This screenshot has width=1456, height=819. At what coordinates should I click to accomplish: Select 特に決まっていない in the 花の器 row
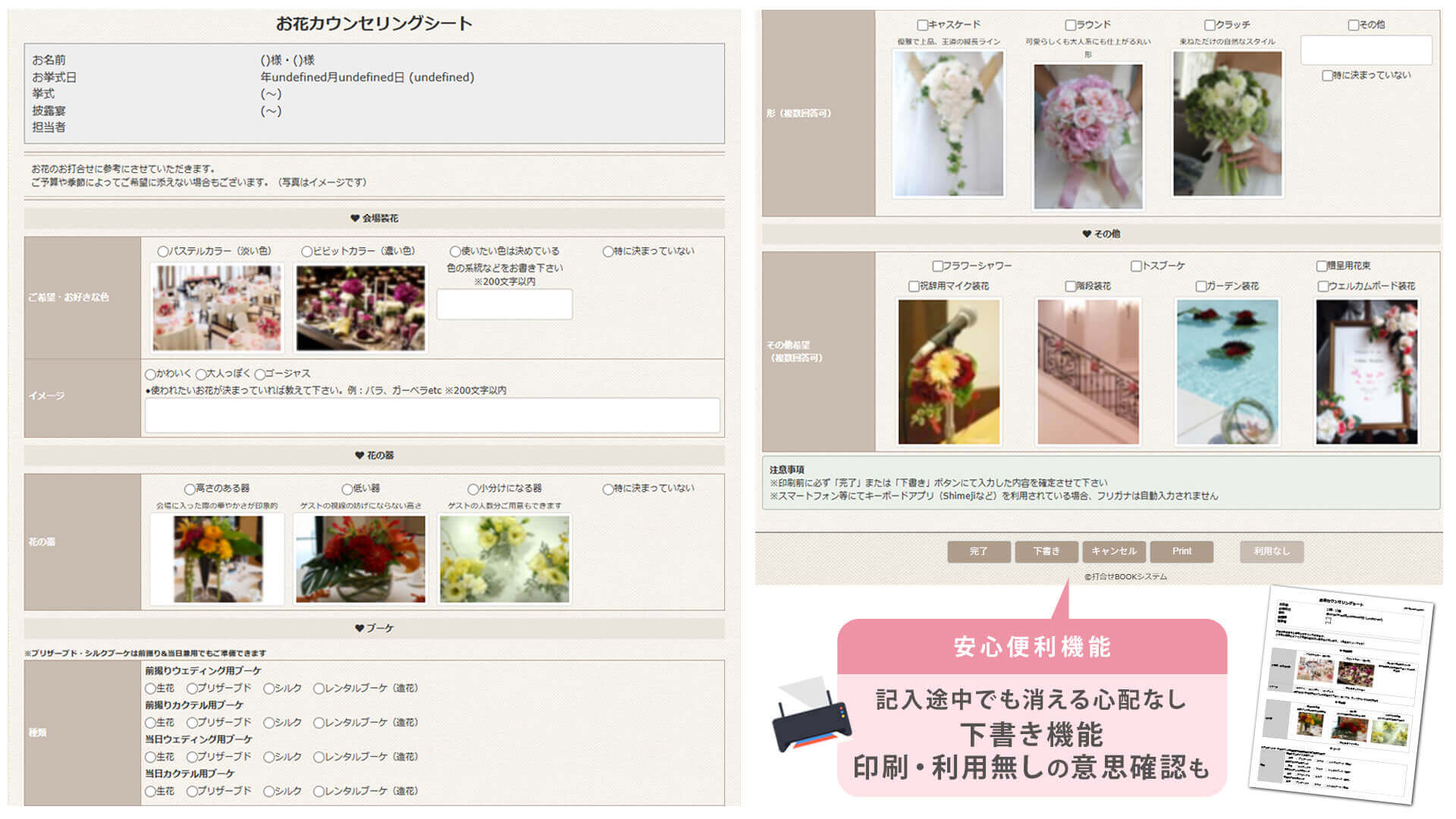[x=608, y=489]
